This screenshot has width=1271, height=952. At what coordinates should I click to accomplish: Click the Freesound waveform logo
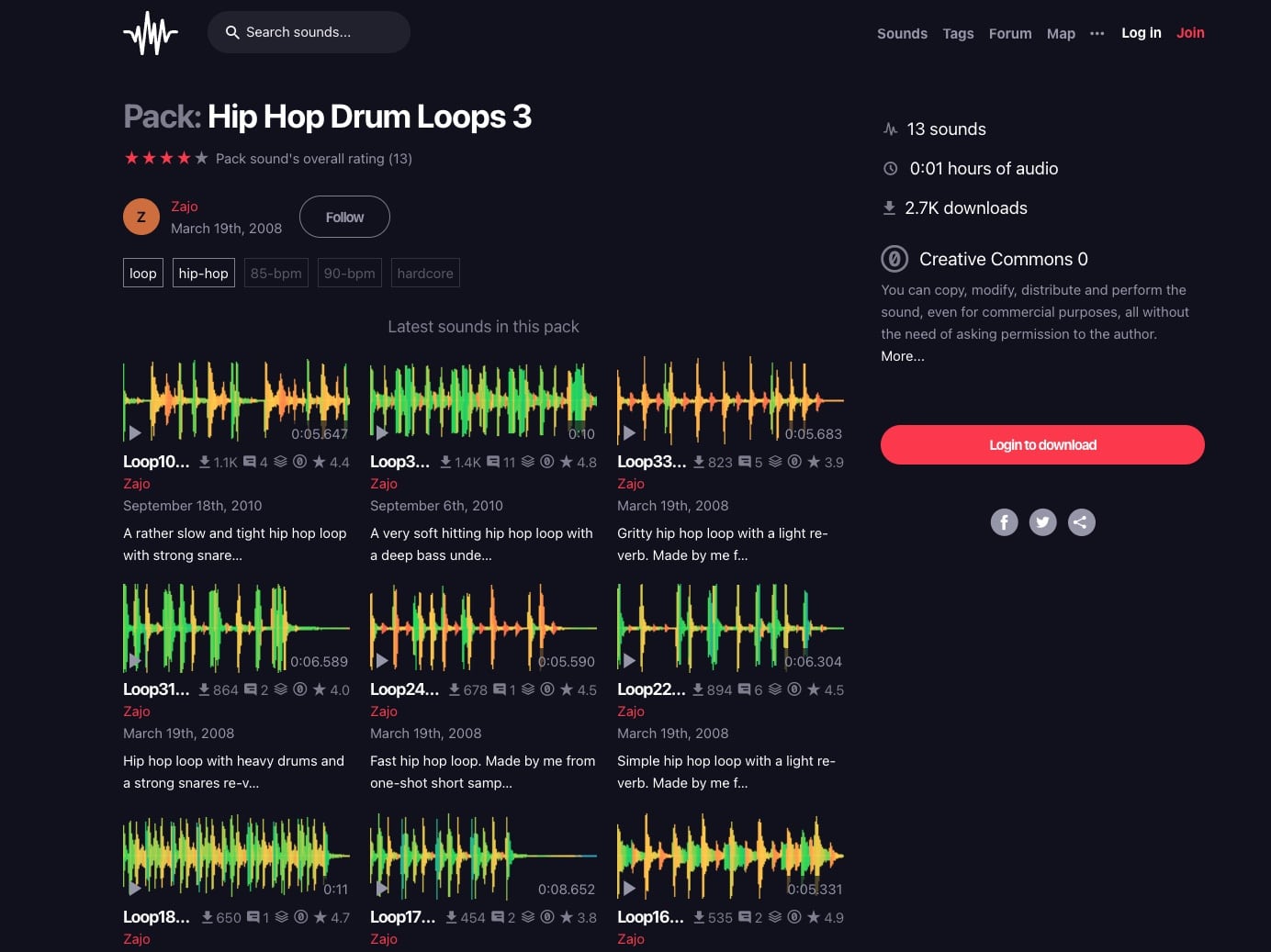(x=151, y=32)
